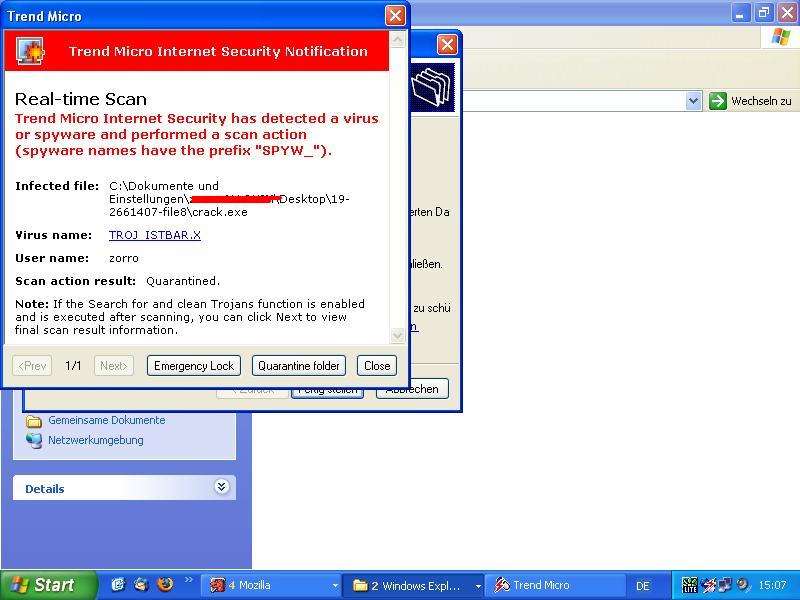Click the scroll up arrow in notification
The width and height of the screenshot is (800, 600).
[397, 40]
